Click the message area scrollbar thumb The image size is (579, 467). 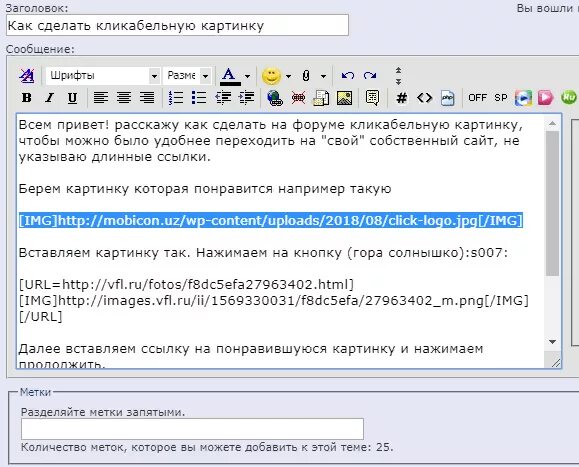tap(552, 203)
